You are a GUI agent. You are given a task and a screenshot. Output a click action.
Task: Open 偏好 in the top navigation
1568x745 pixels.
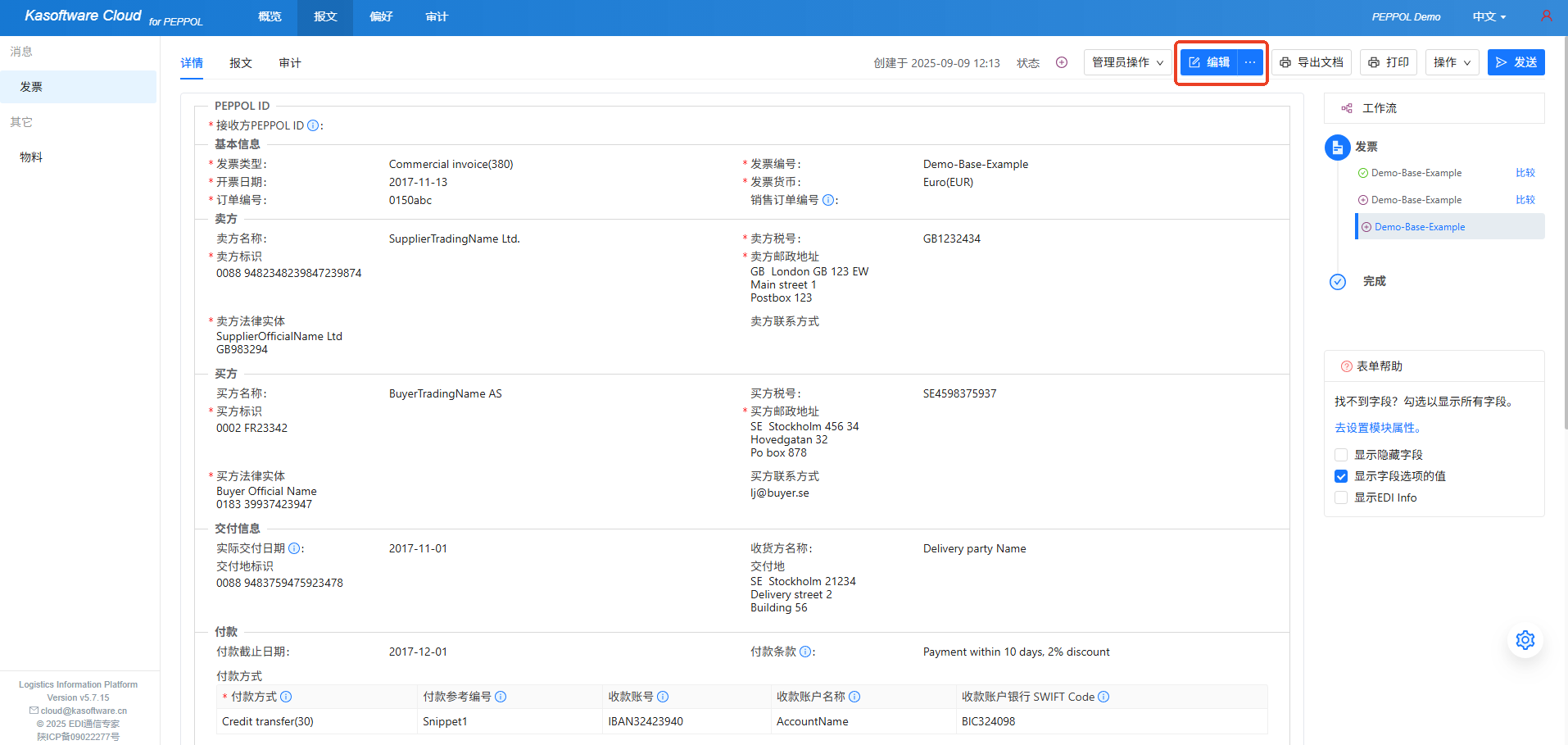coord(381,16)
